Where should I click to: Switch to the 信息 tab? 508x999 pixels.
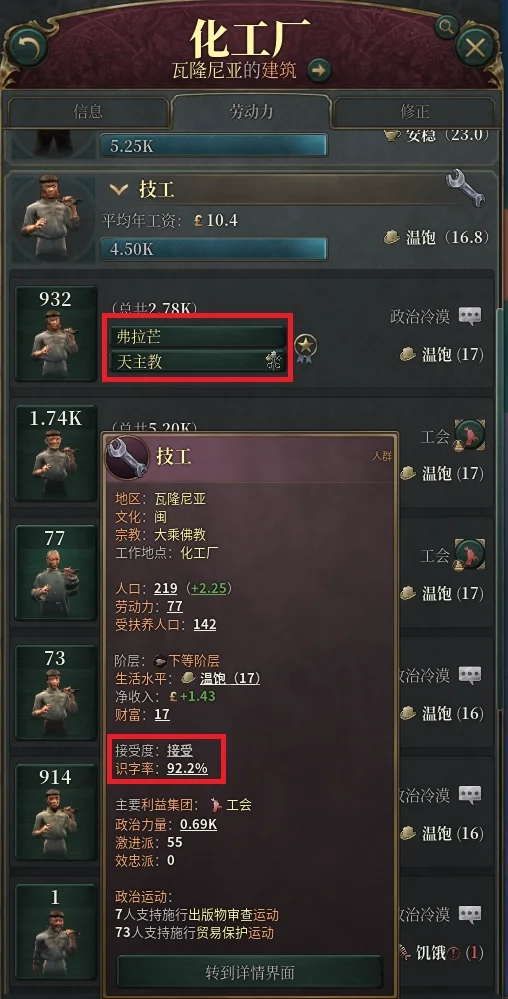coord(88,111)
